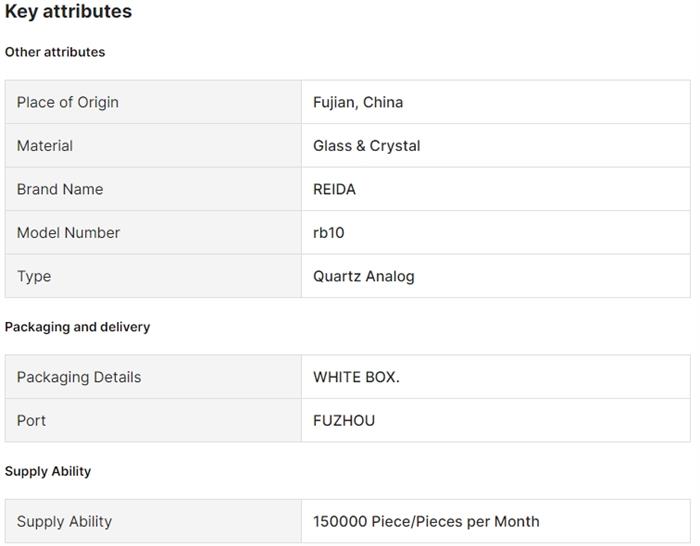Click the Fujian, China value
The image size is (700, 546).
pyautogui.click(x=358, y=102)
